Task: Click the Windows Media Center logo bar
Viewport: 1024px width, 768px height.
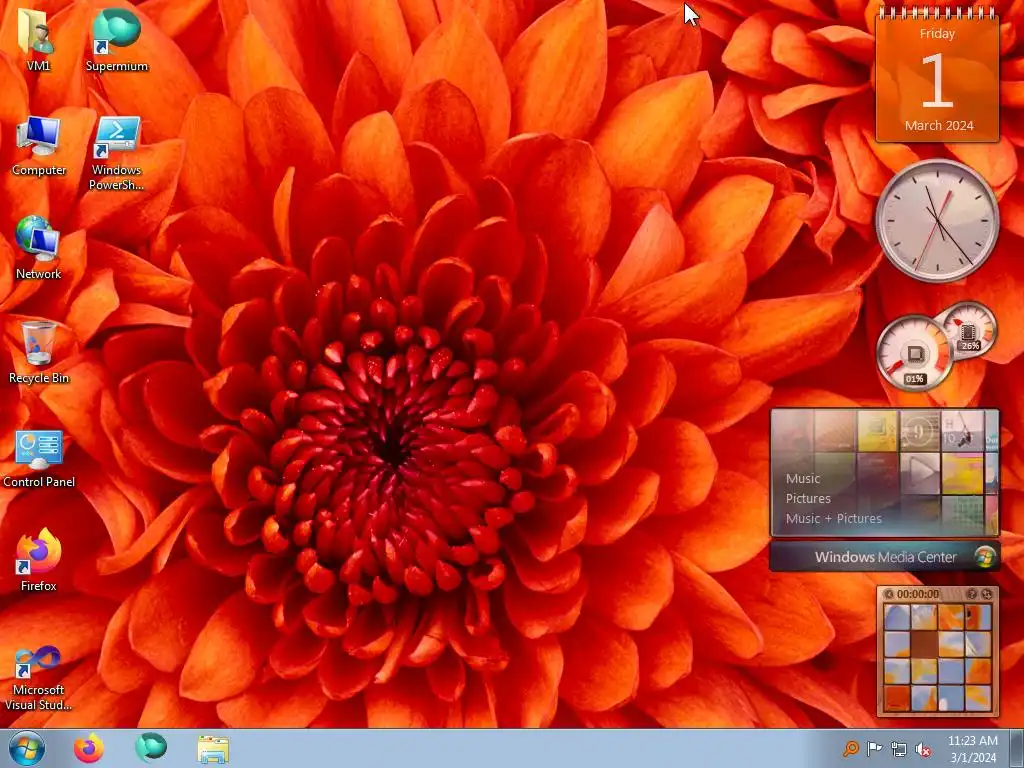Action: click(x=885, y=557)
